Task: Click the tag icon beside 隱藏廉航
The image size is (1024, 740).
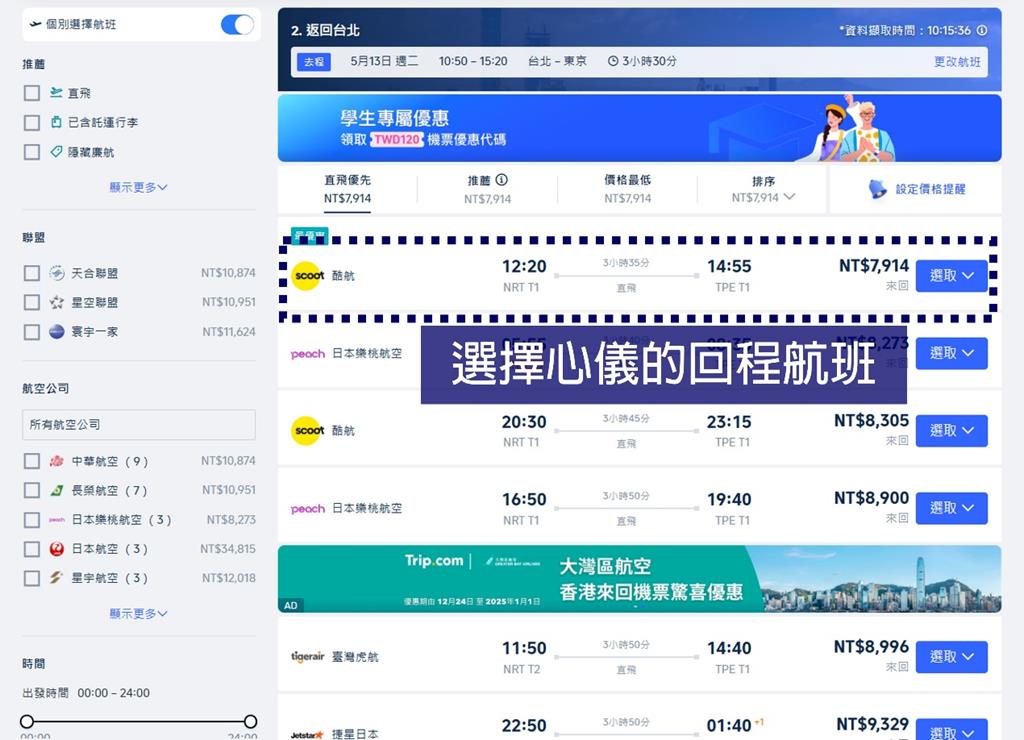Action: [x=56, y=152]
